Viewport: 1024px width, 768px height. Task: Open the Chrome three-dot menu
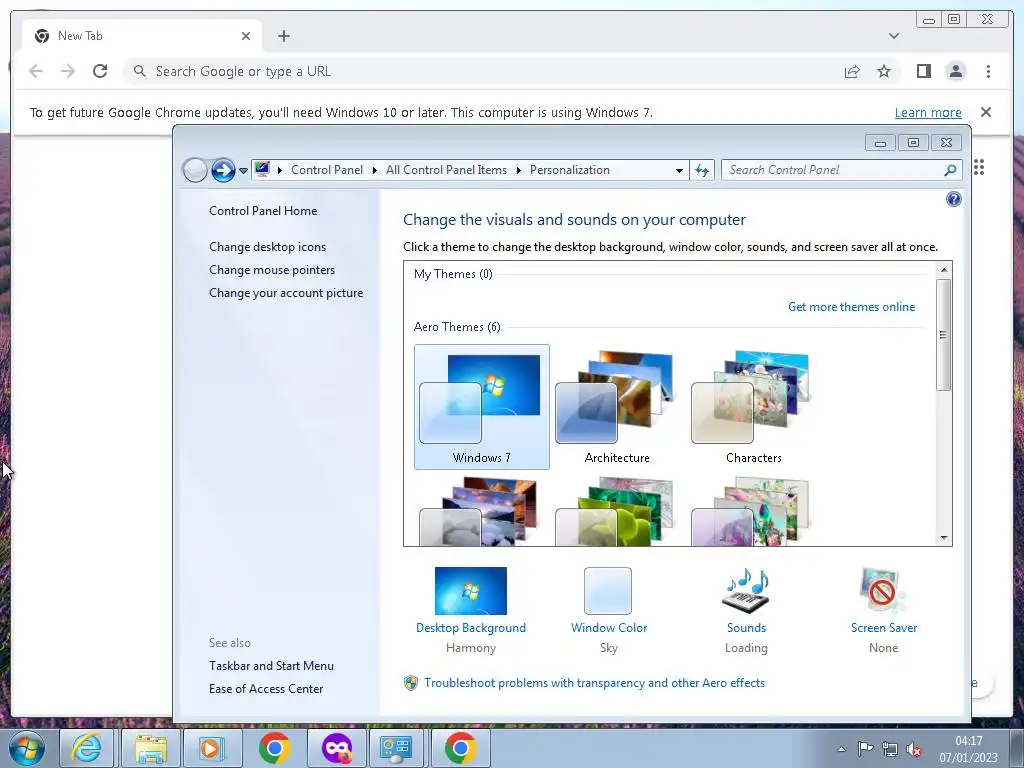pyautogui.click(x=988, y=71)
